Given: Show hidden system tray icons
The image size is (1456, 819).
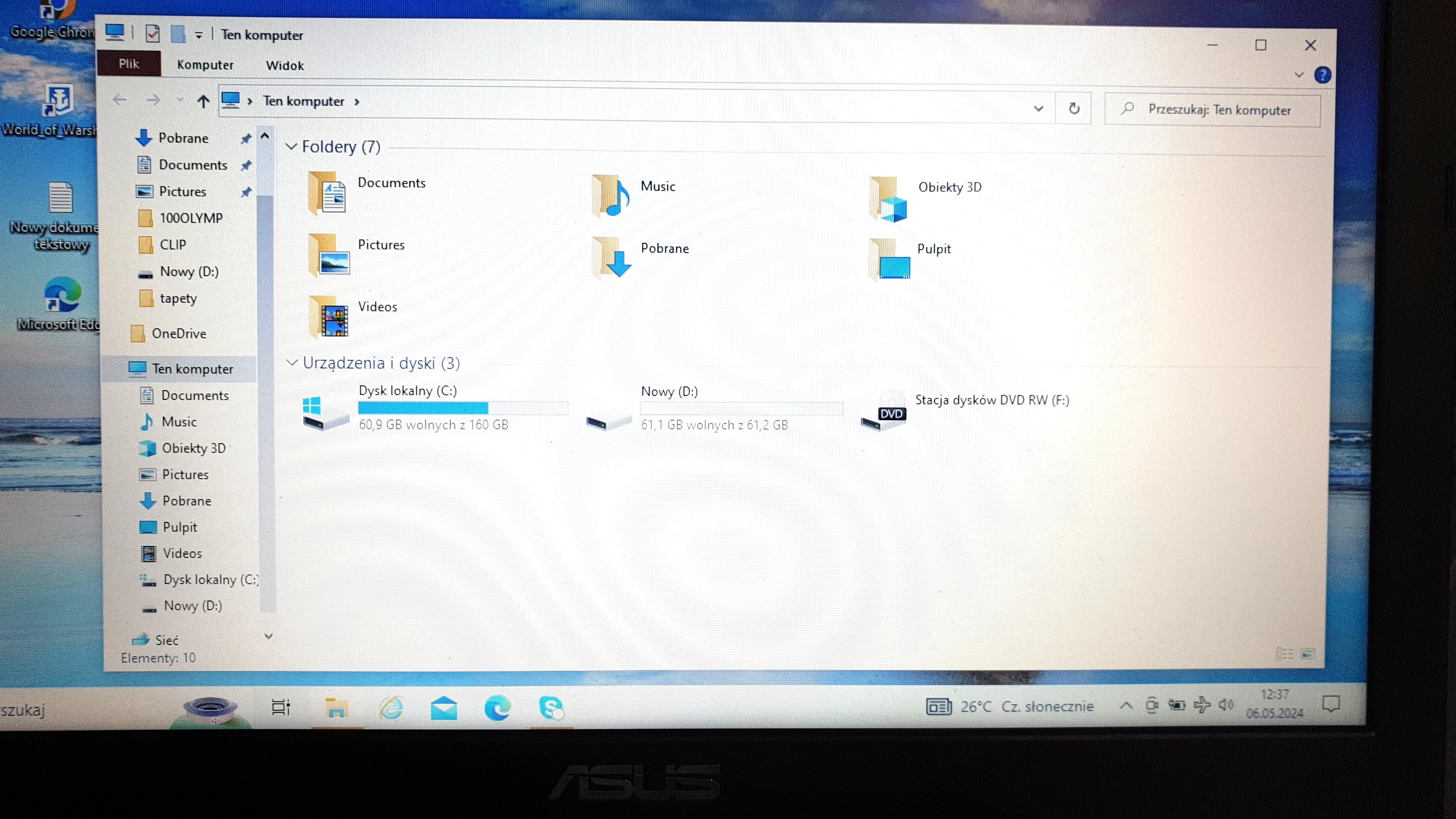Looking at the screenshot, I should tap(1126, 705).
